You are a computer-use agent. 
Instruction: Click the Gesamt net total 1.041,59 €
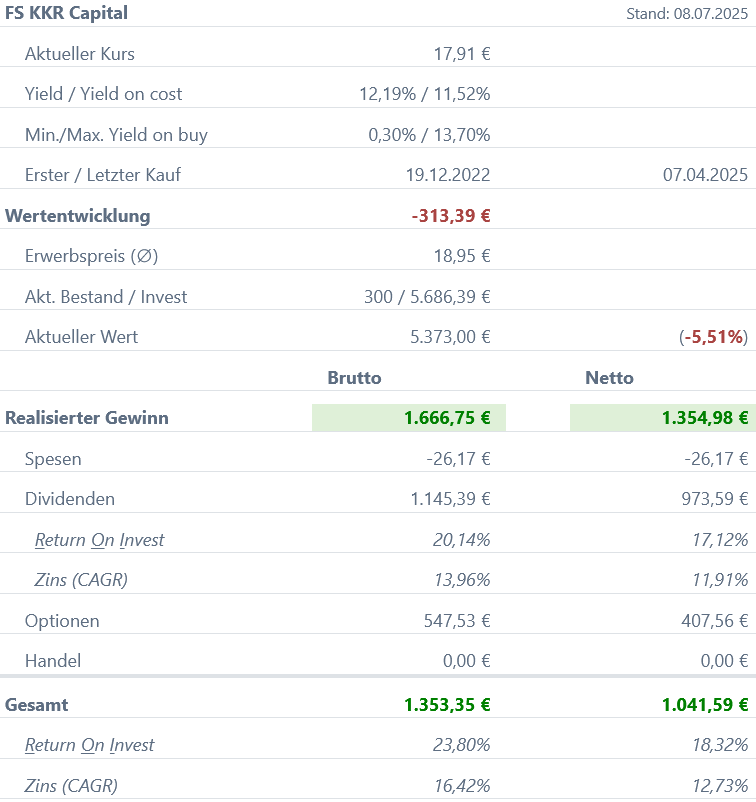[705, 705]
